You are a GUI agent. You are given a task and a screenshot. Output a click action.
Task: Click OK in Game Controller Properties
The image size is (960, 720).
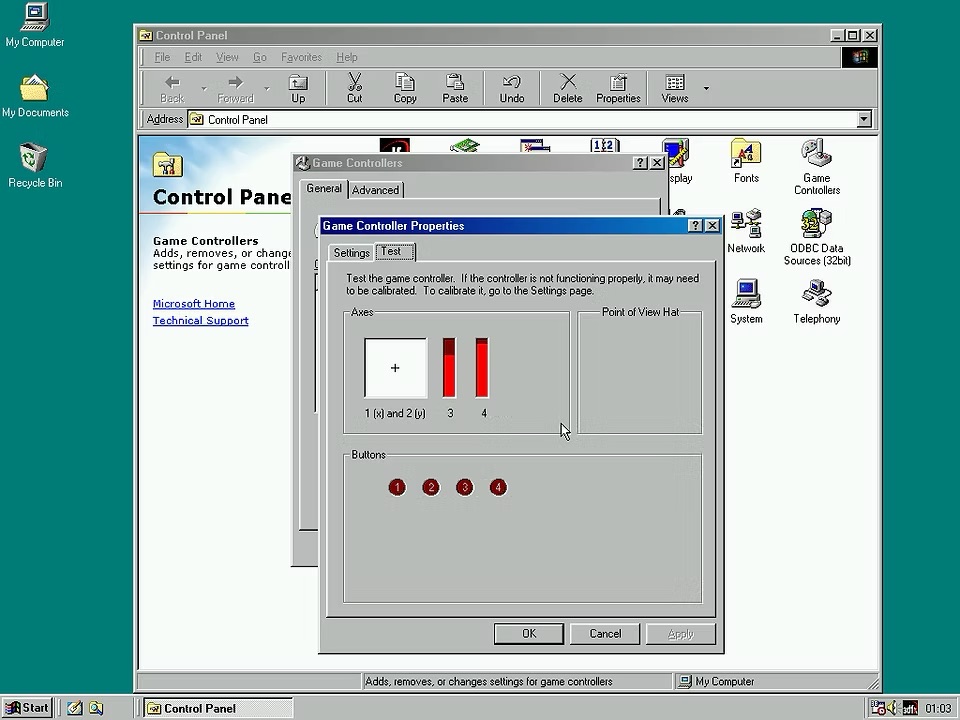529,634
